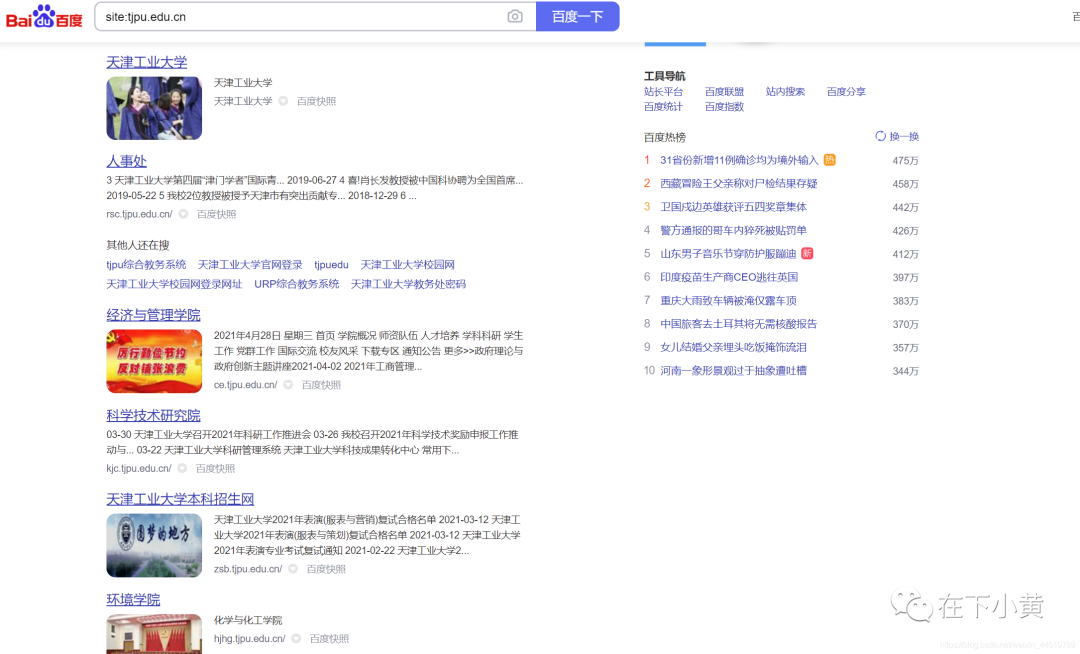The image size is (1080, 654).
Task: Click zsb.tjpu.edu.cn/ URL
Action: pos(248,569)
